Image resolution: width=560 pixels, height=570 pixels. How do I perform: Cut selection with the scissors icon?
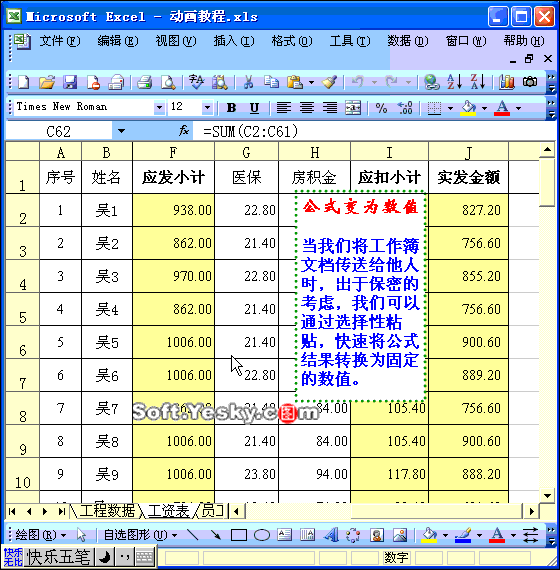248,82
